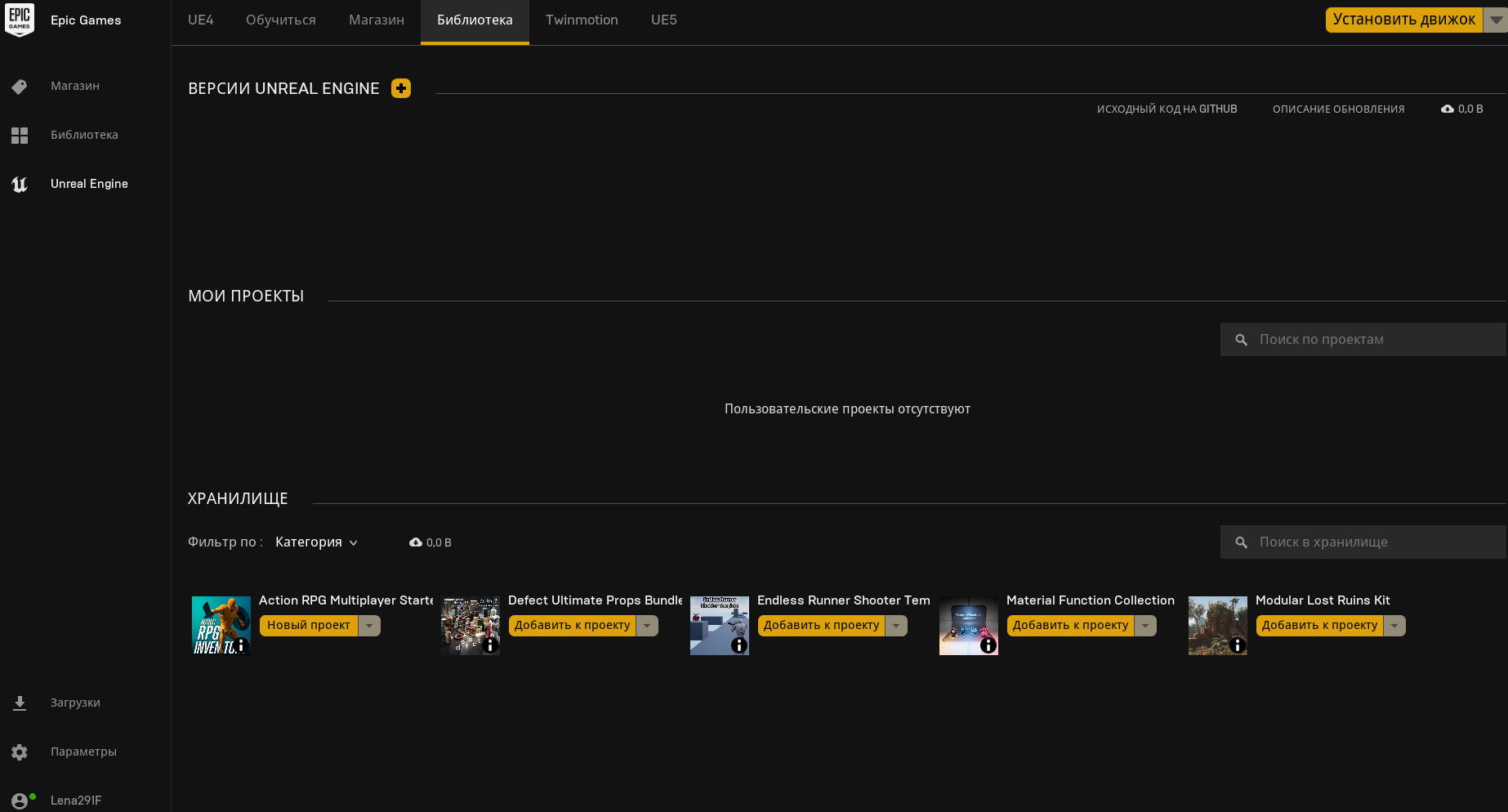Open the Магазин tab in top bar

click(x=377, y=20)
